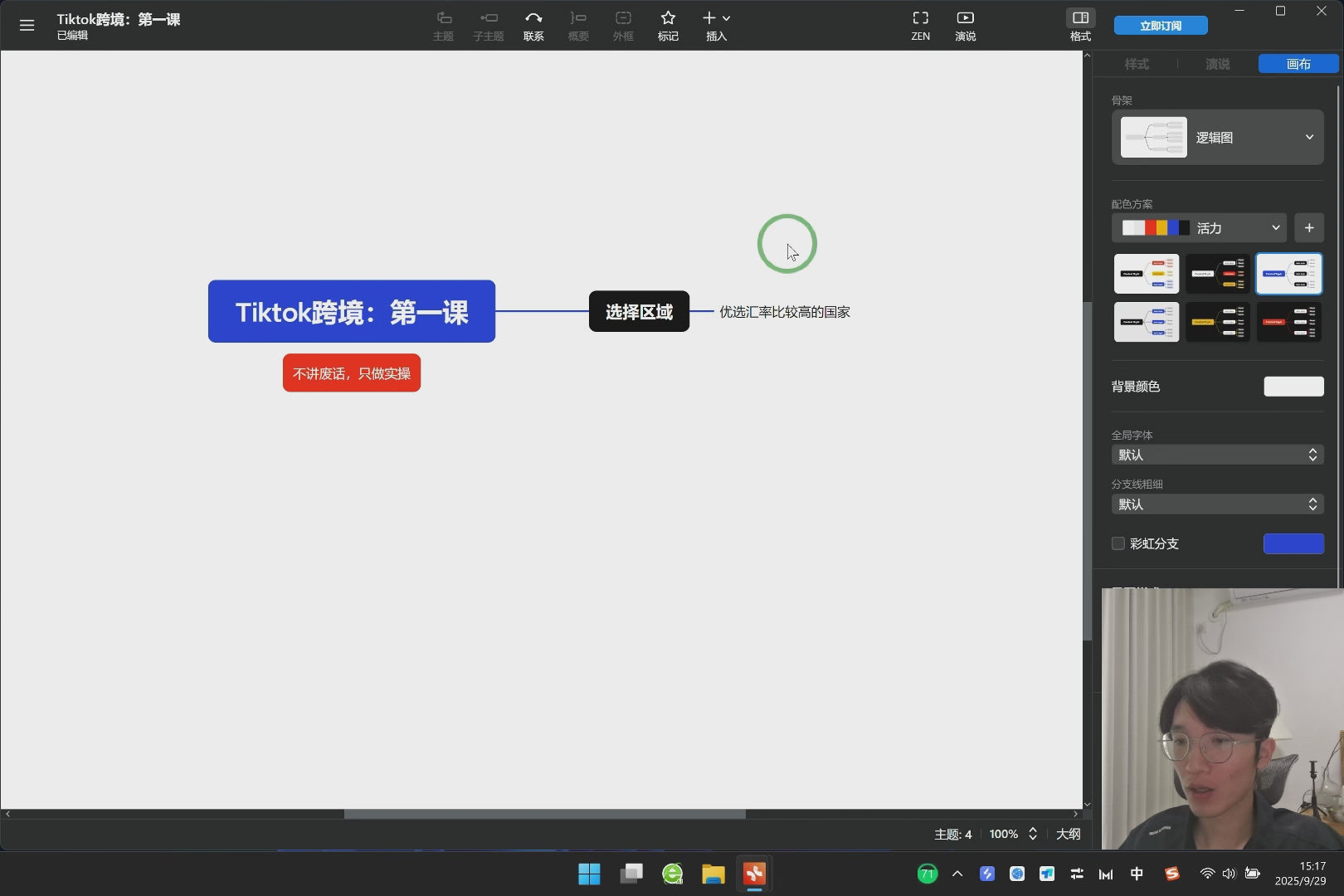Add a new color scheme with plus button
1344x896 pixels.
point(1308,228)
